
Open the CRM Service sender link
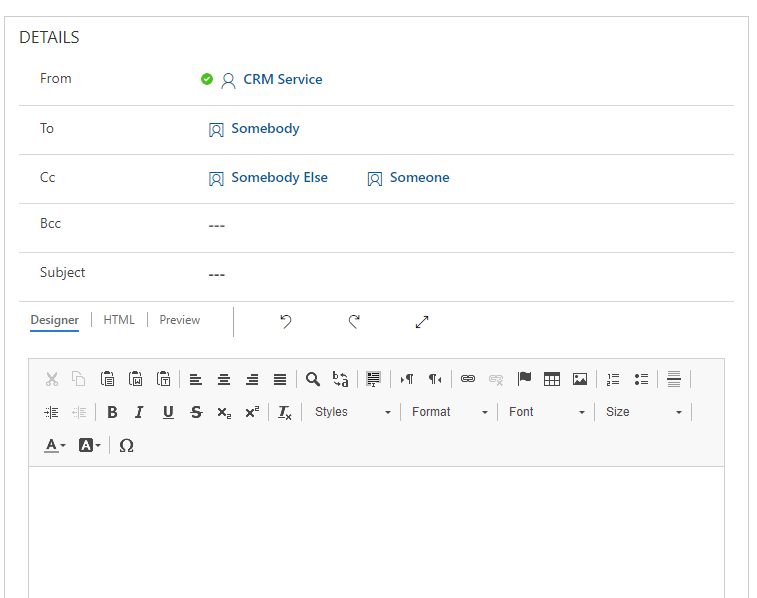pyautogui.click(x=282, y=79)
